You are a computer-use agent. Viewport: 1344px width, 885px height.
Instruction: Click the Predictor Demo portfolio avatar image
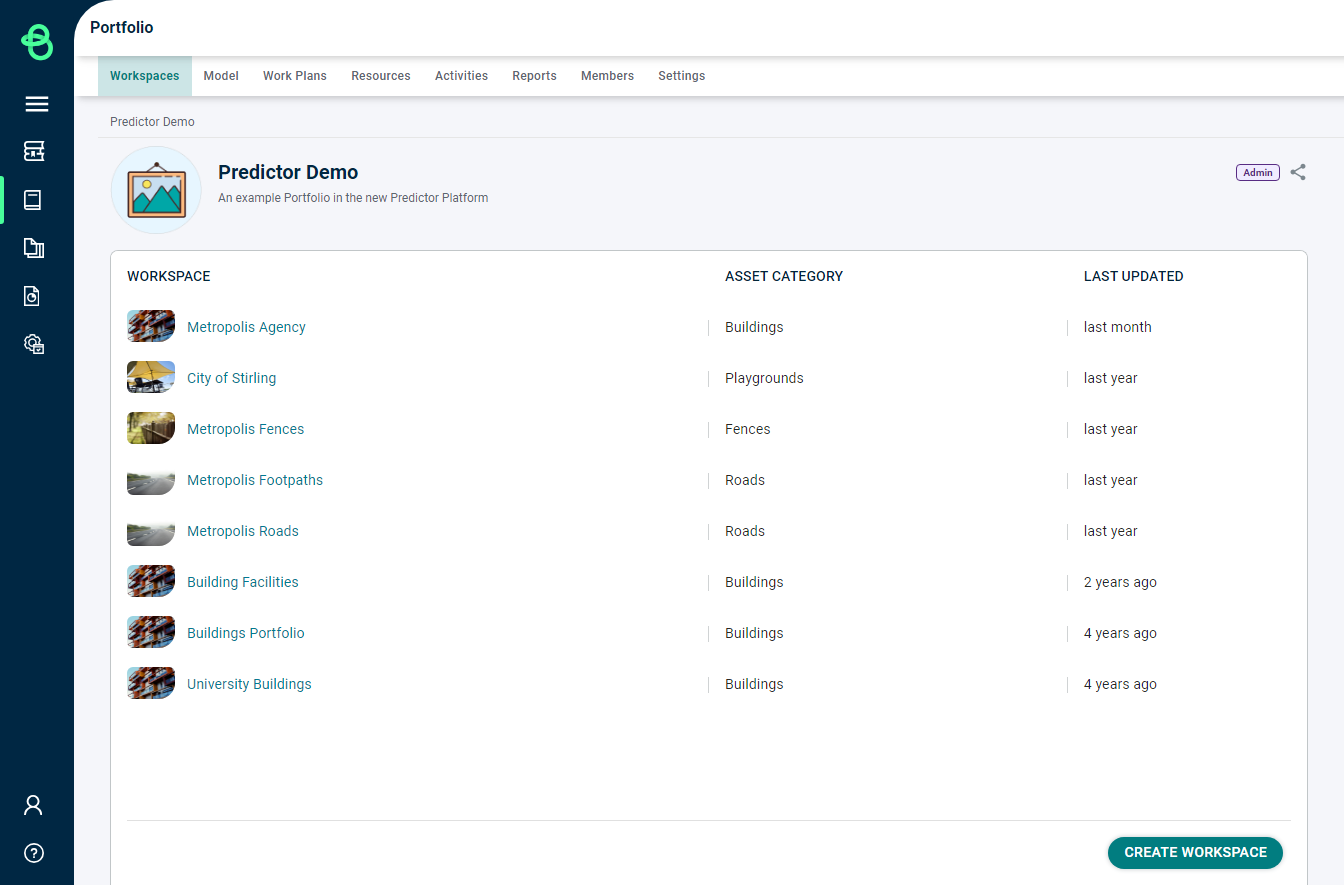point(156,190)
